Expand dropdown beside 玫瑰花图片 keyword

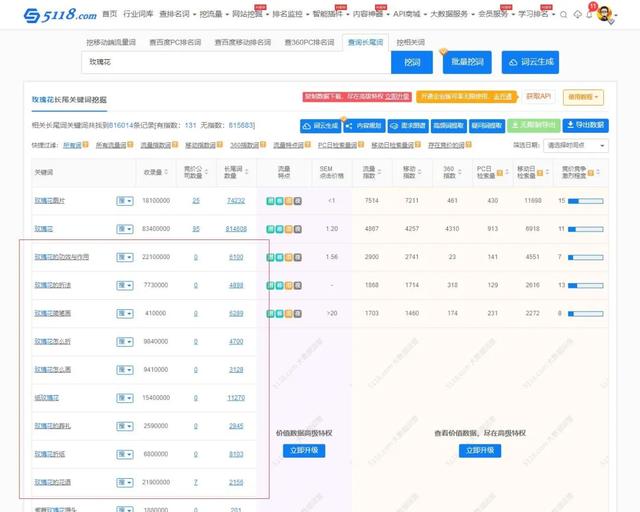(125, 201)
